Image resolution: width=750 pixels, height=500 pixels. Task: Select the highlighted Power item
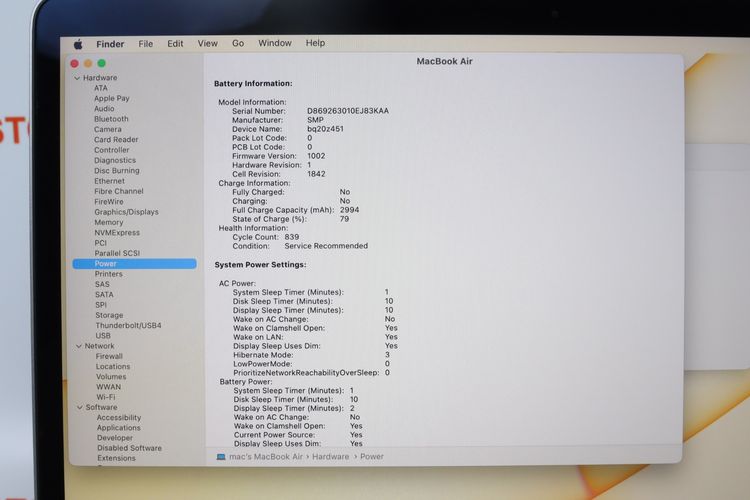coord(134,264)
